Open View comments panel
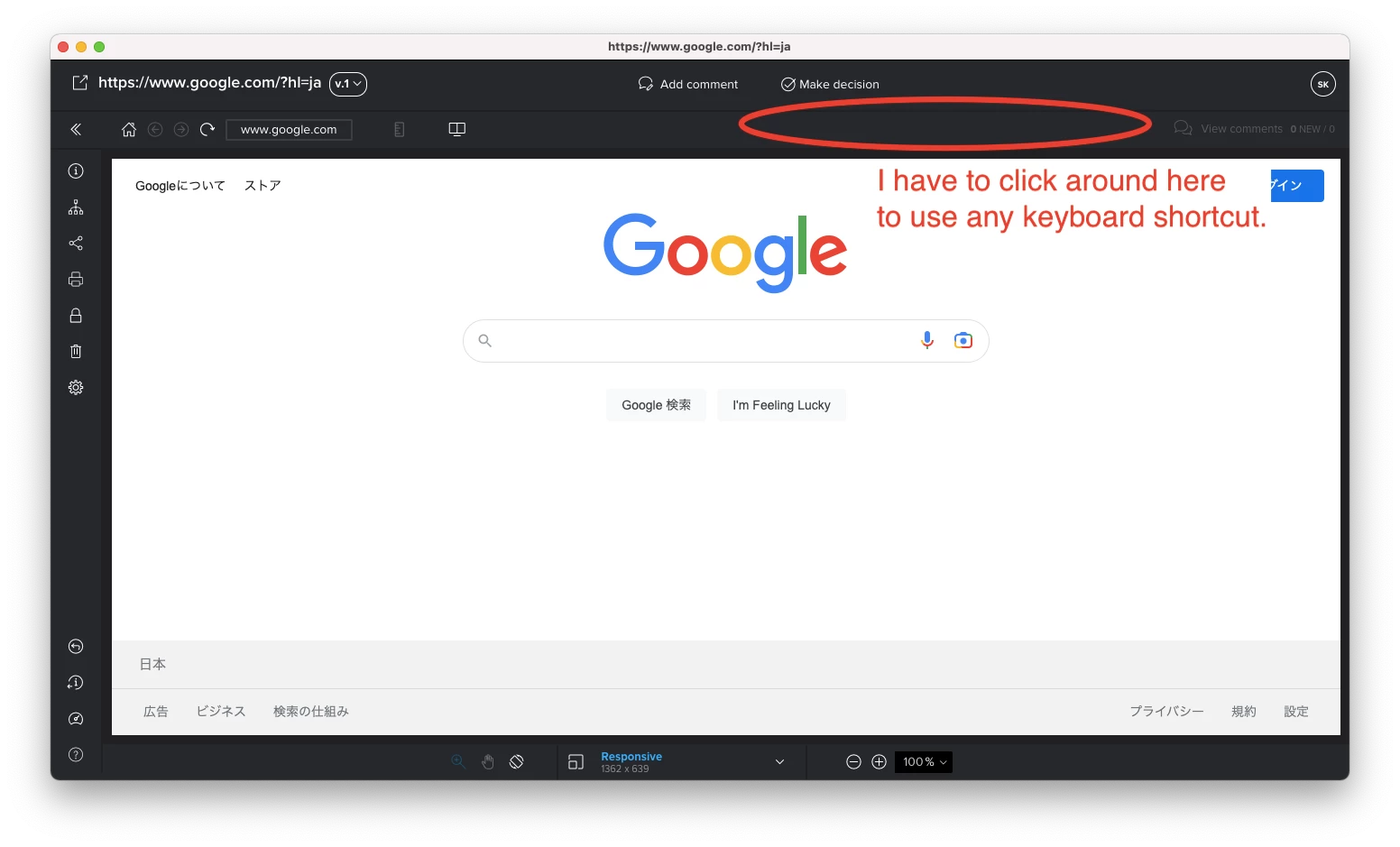 pyautogui.click(x=1254, y=128)
